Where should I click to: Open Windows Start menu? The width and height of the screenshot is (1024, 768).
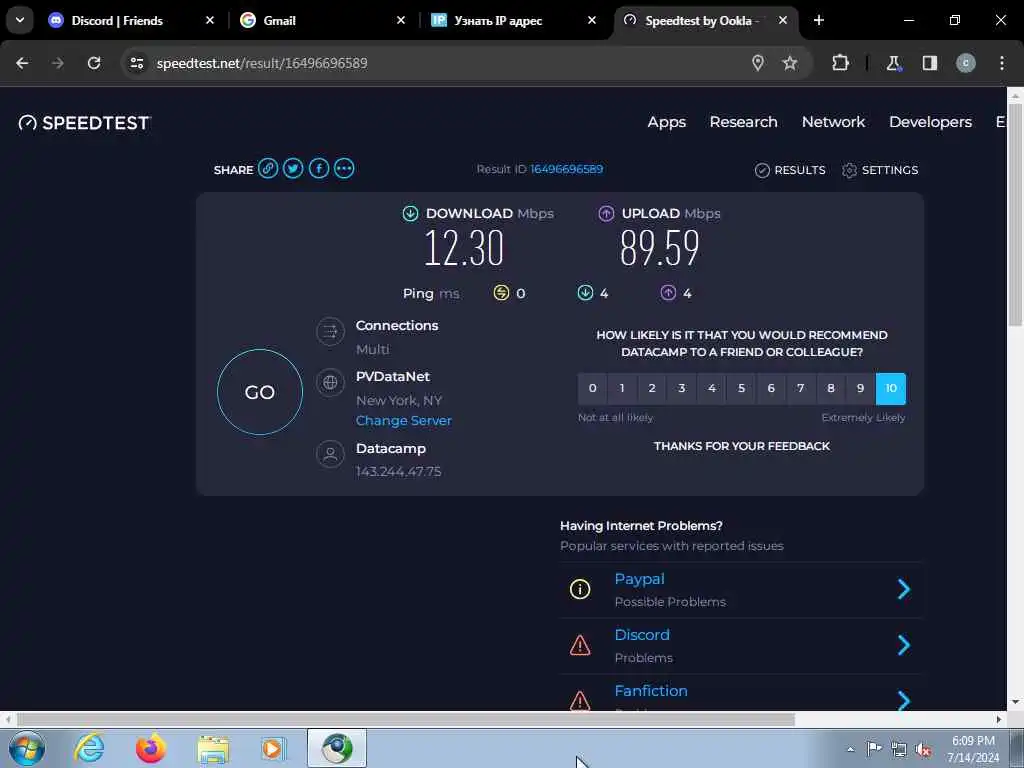27,748
